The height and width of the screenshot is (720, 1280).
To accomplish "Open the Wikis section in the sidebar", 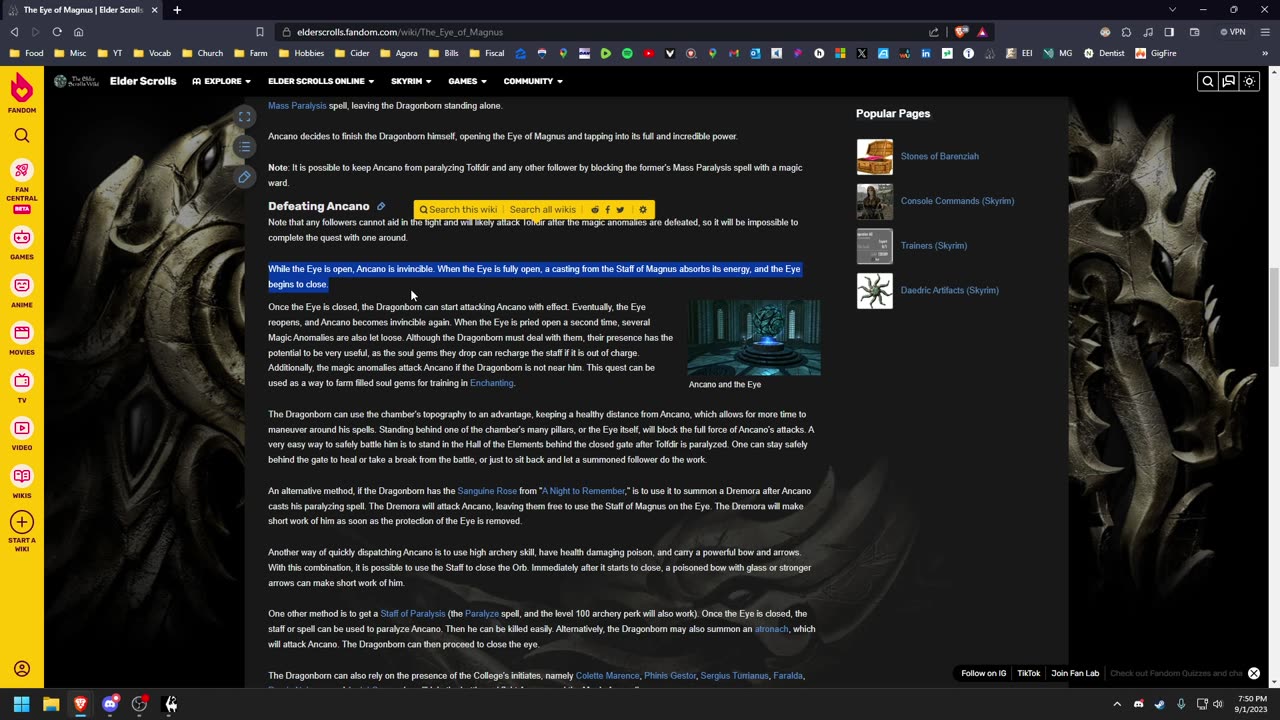I will pos(22,482).
